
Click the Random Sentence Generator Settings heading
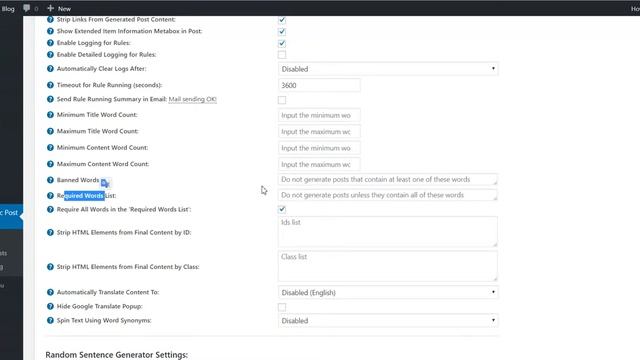pos(117,354)
